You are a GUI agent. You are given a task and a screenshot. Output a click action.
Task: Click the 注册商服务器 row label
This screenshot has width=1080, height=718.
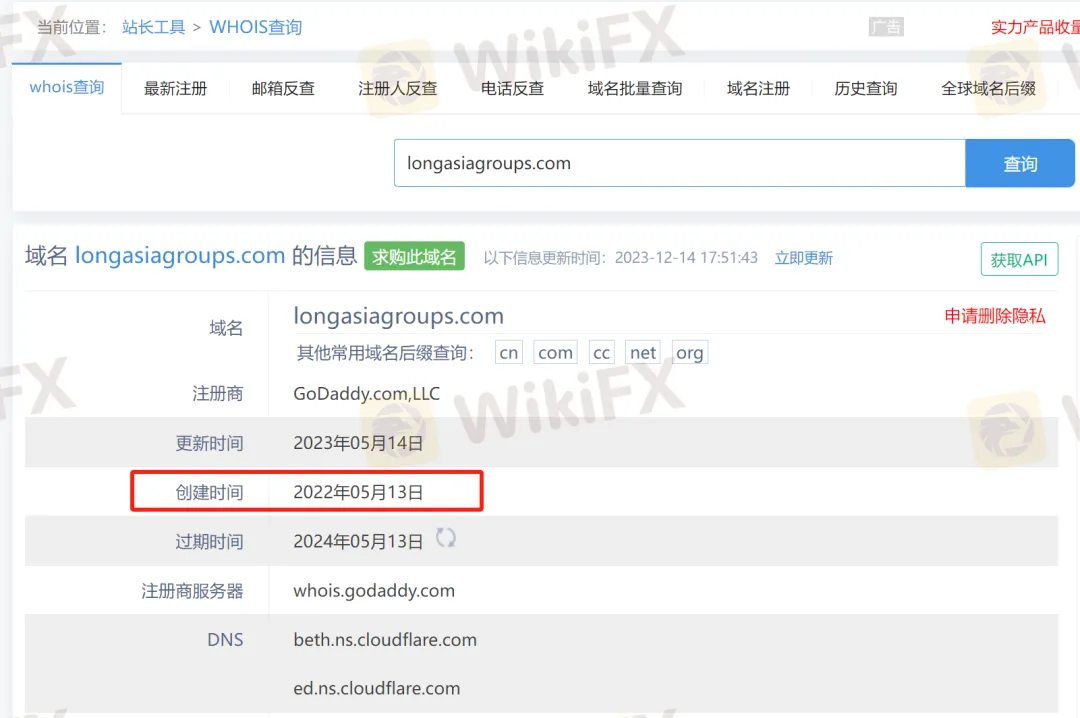coord(192,591)
